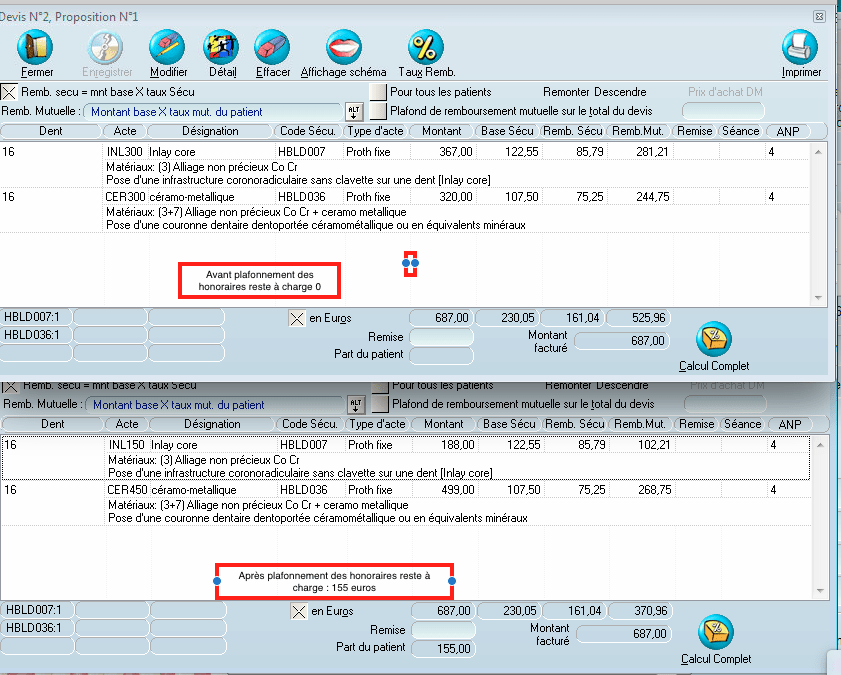Screen dimensions: 841x675
Task: Click the Imprimer printer icon
Action: point(800,48)
